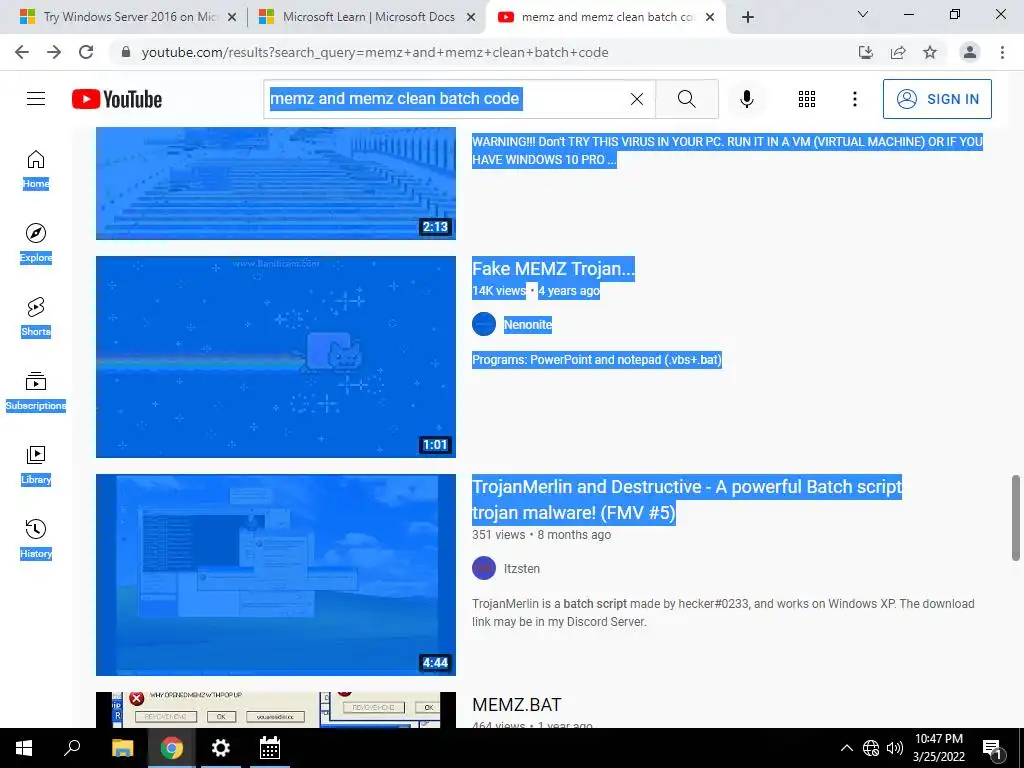Open Home in the sidebar
The width and height of the screenshot is (1024, 768).
click(x=36, y=169)
